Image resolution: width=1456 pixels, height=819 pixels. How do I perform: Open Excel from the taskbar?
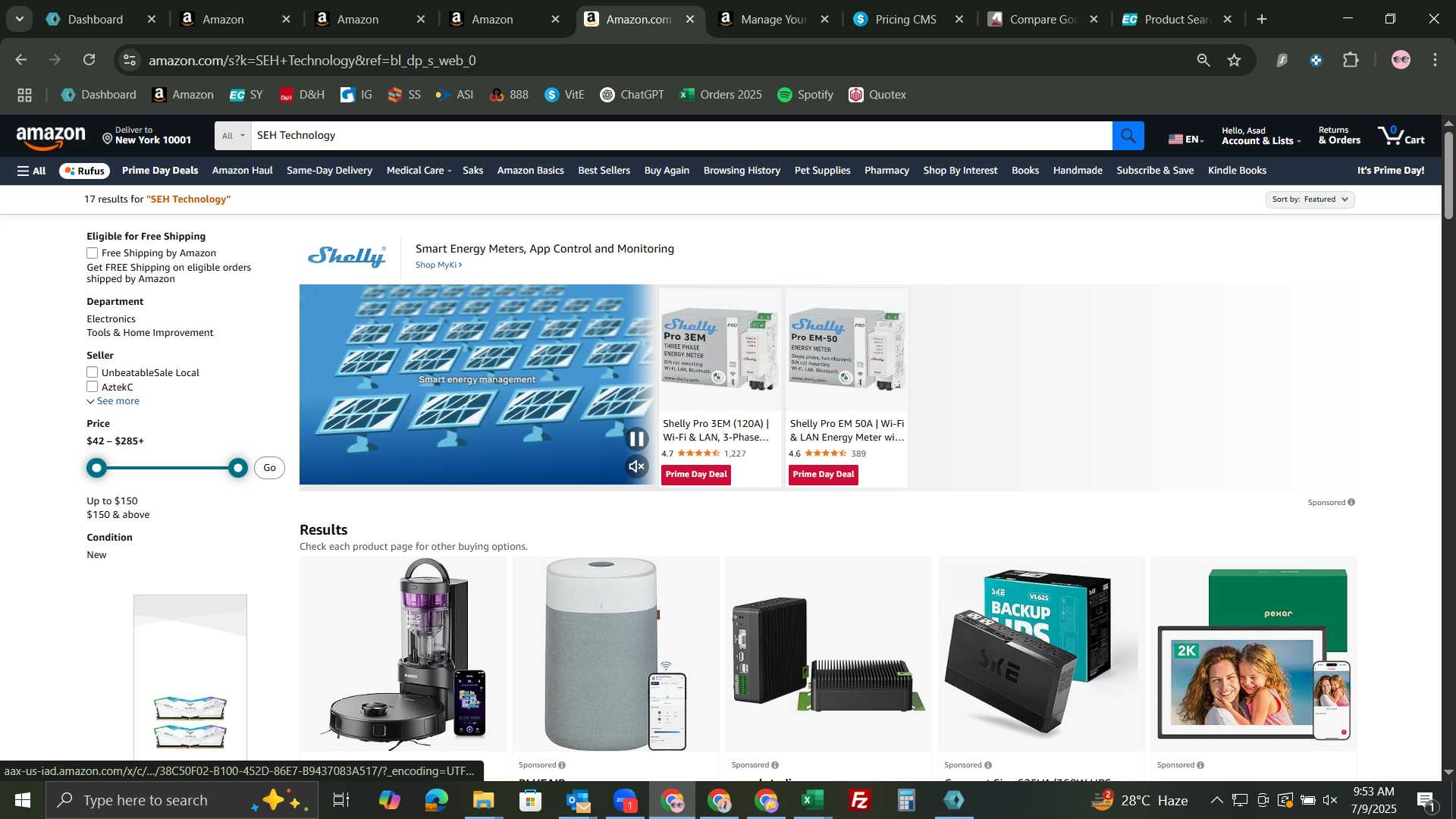[812, 800]
